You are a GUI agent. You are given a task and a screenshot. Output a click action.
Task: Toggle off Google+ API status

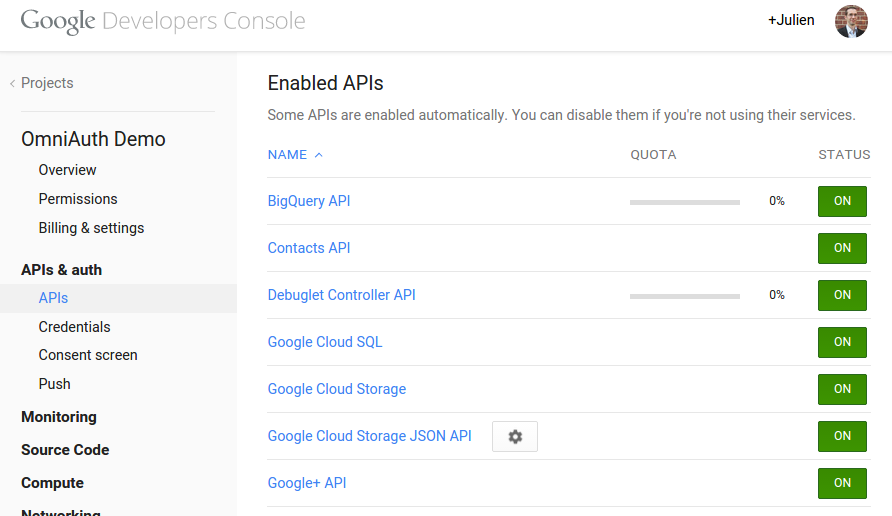[842, 483]
